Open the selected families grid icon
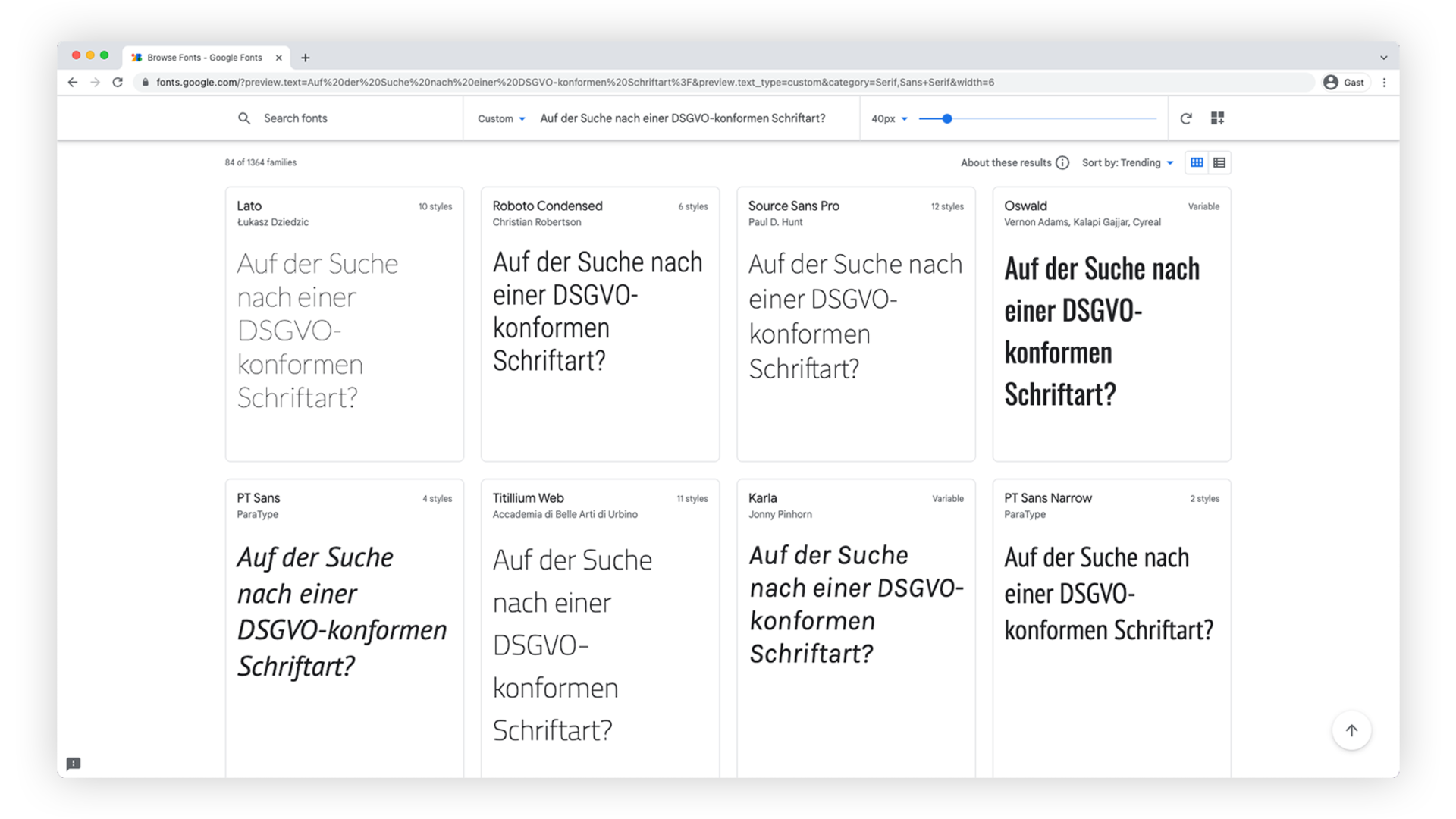The height and width of the screenshot is (819, 1456). [1218, 118]
